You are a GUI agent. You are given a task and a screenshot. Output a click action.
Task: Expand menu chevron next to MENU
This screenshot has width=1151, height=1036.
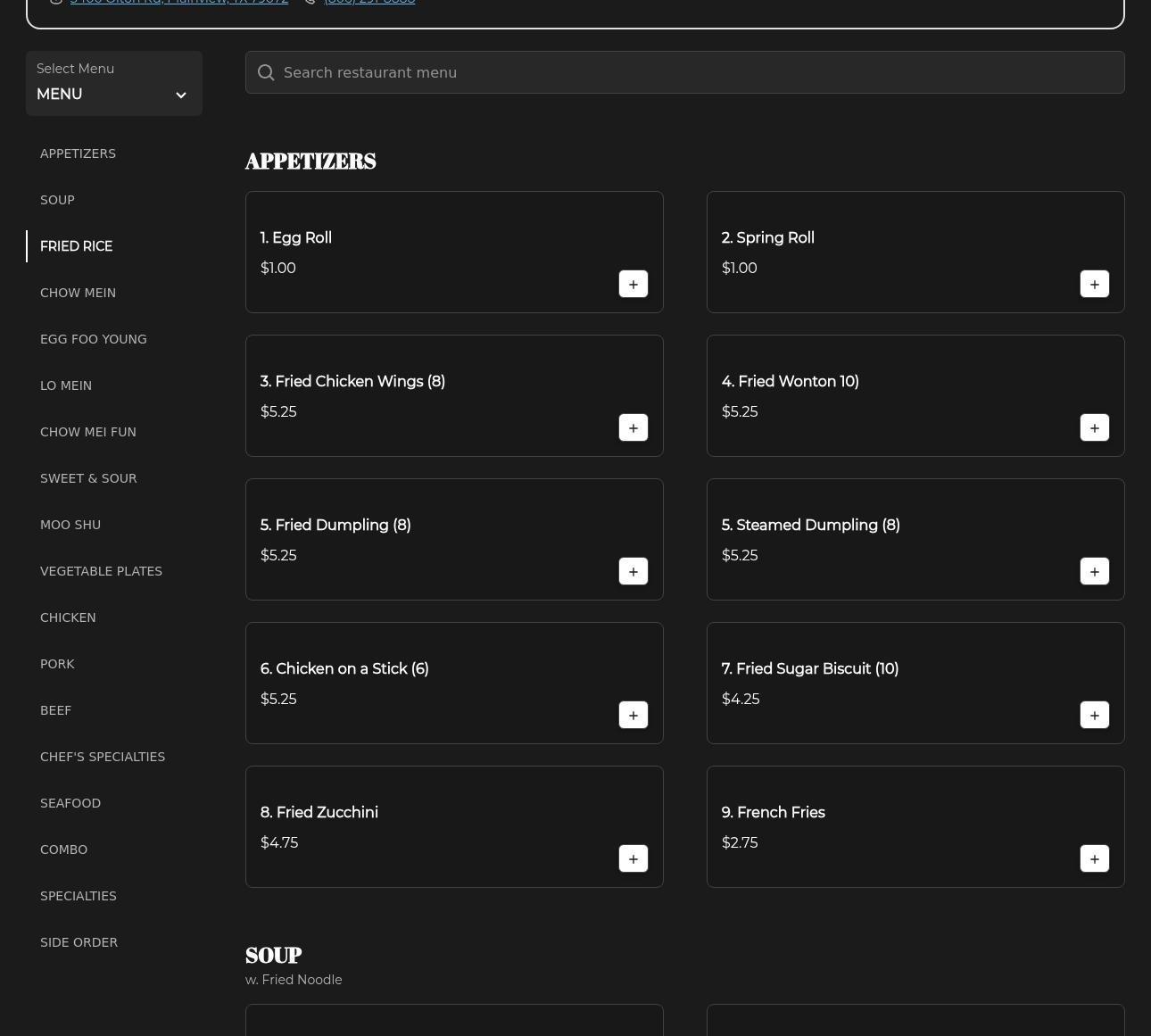pos(181,95)
